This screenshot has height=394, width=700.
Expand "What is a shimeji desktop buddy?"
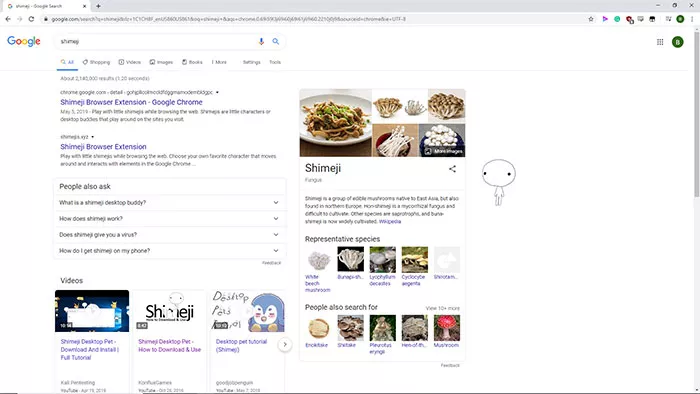(170, 203)
